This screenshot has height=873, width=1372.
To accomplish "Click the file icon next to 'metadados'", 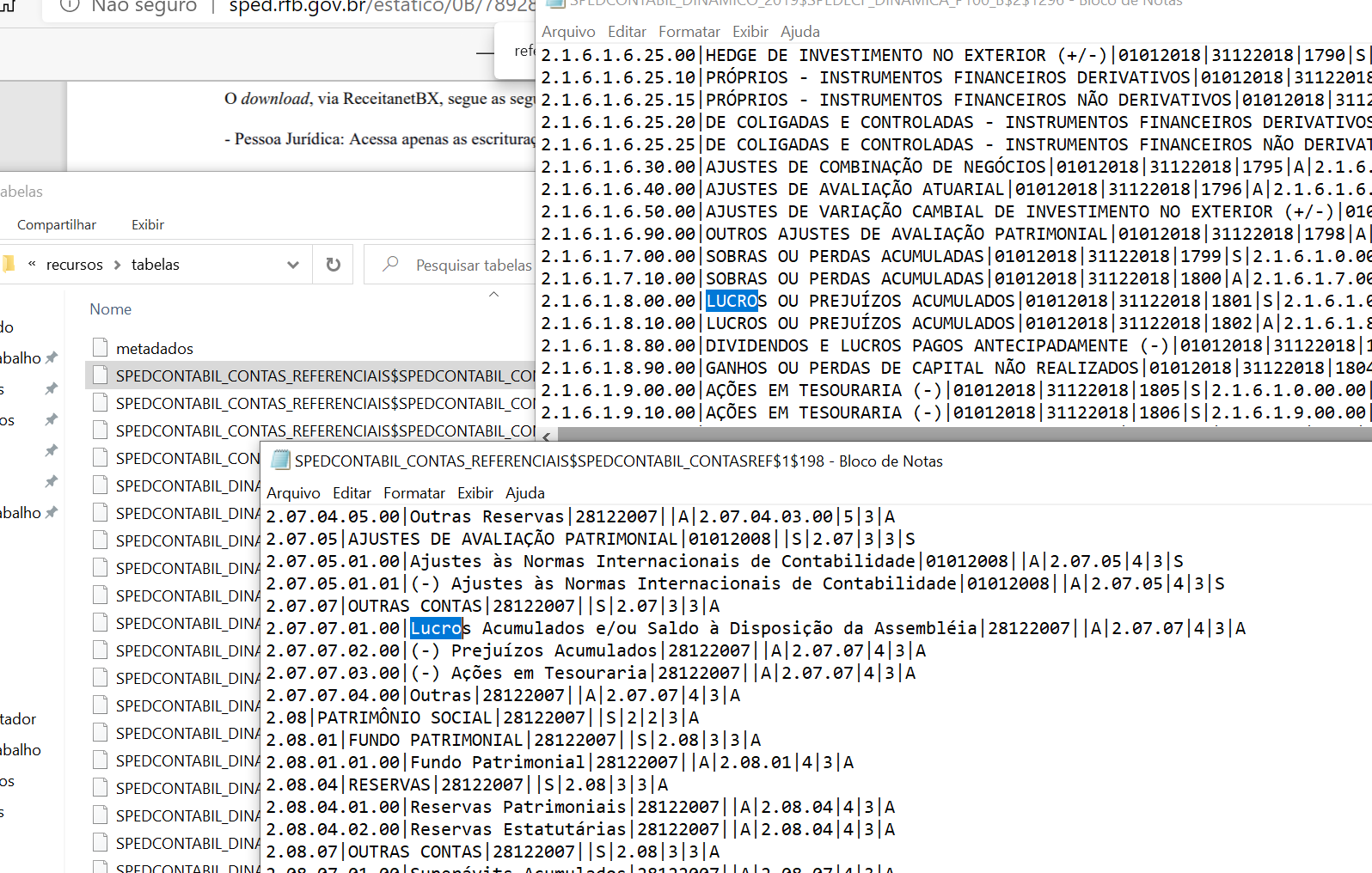I will 101,348.
